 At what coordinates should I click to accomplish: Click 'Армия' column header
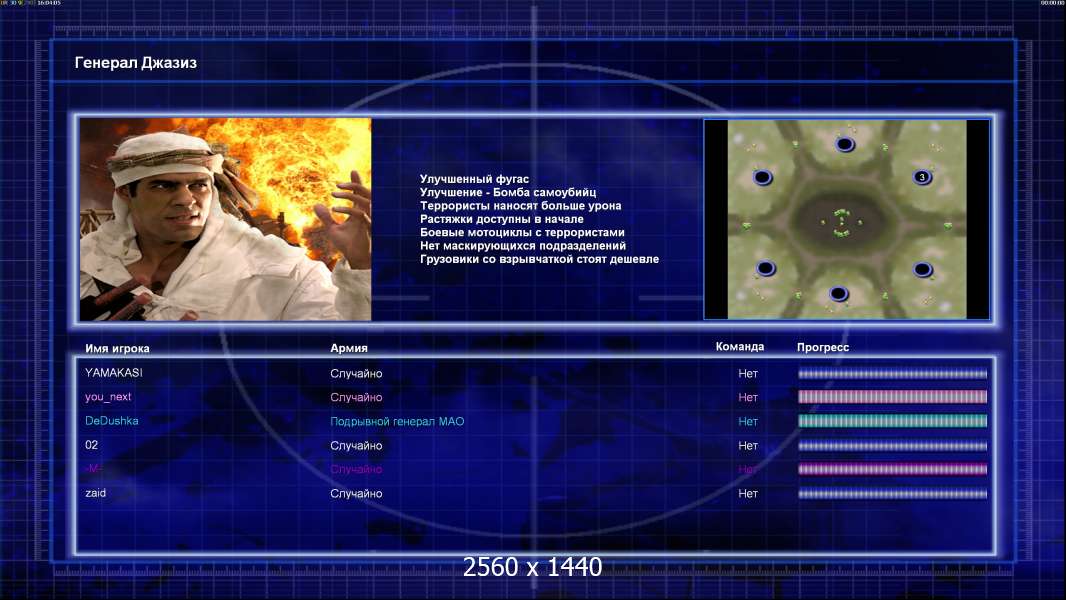(x=349, y=348)
